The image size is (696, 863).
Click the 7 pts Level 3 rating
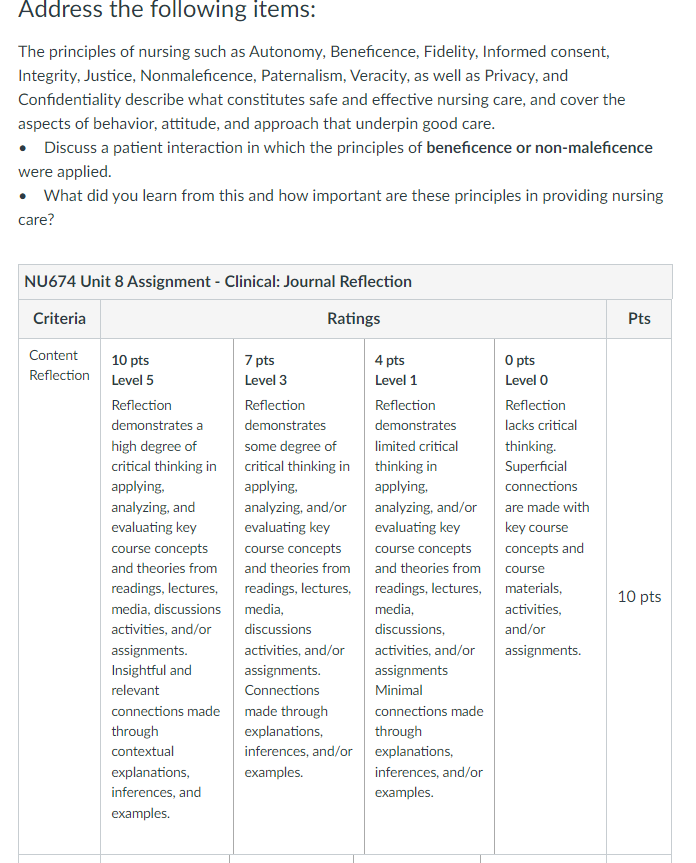pos(266,370)
